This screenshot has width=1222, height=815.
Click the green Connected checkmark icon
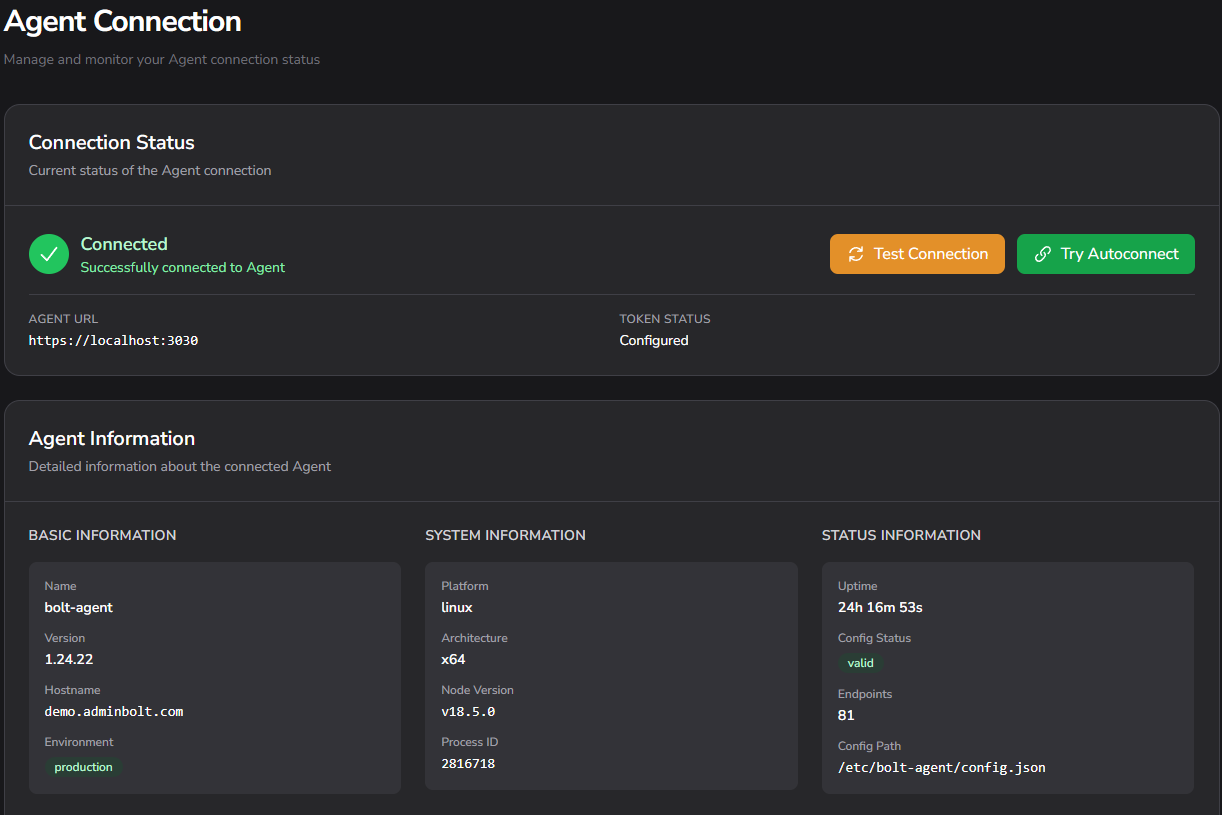(49, 254)
